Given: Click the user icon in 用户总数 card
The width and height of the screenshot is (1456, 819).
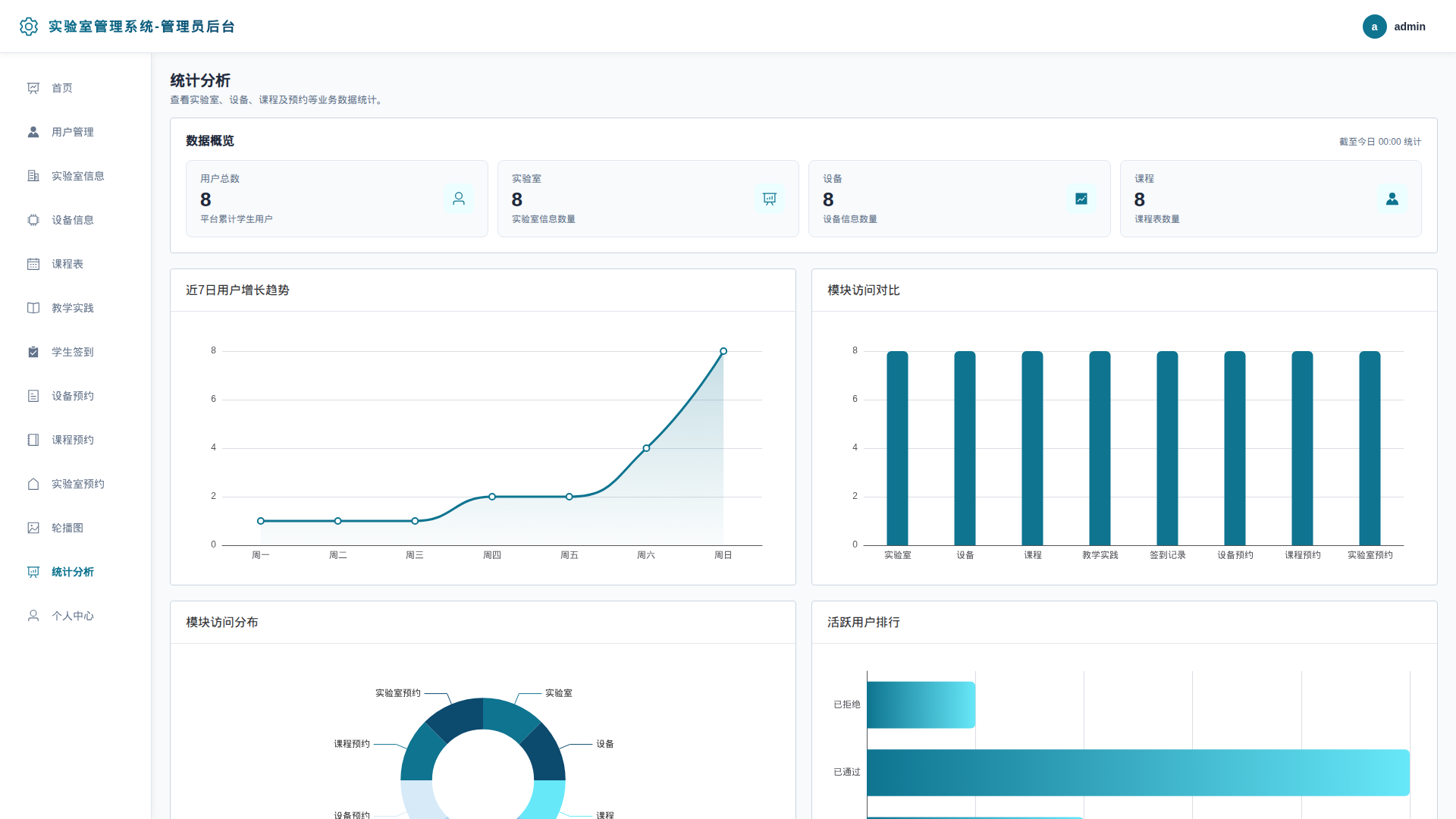Looking at the screenshot, I should [x=459, y=199].
